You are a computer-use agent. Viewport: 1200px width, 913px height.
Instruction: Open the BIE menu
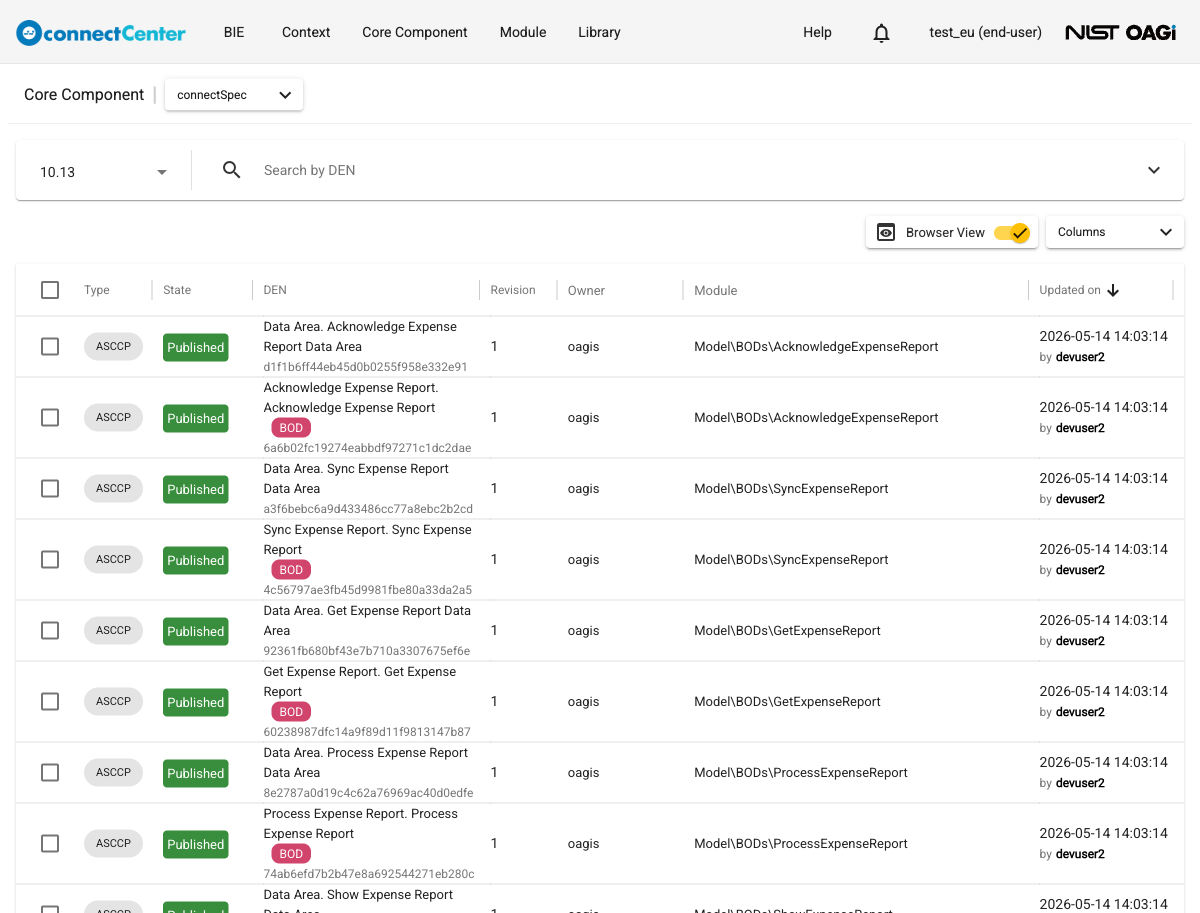click(x=234, y=32)
